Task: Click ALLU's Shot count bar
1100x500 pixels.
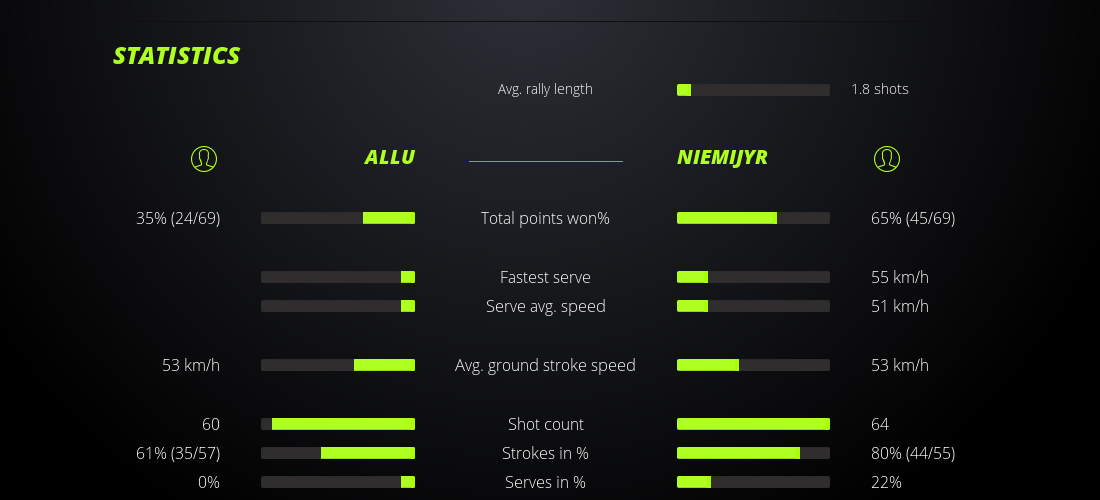Action: click(x=338, y=424)
